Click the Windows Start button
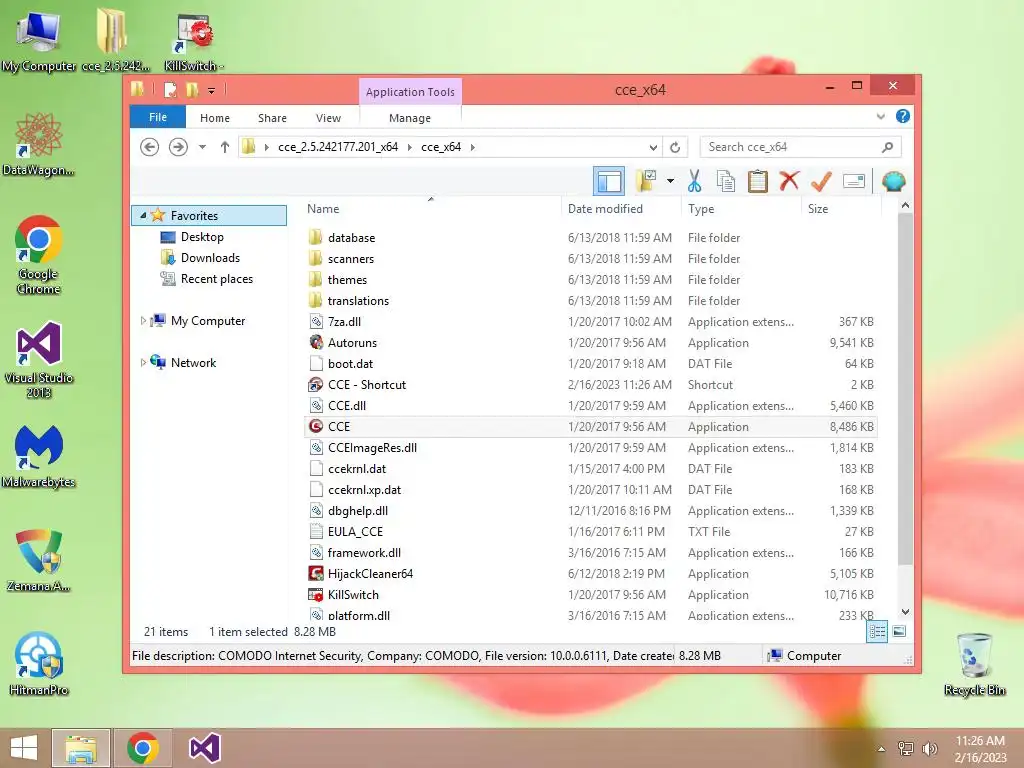 click(24, 748)
